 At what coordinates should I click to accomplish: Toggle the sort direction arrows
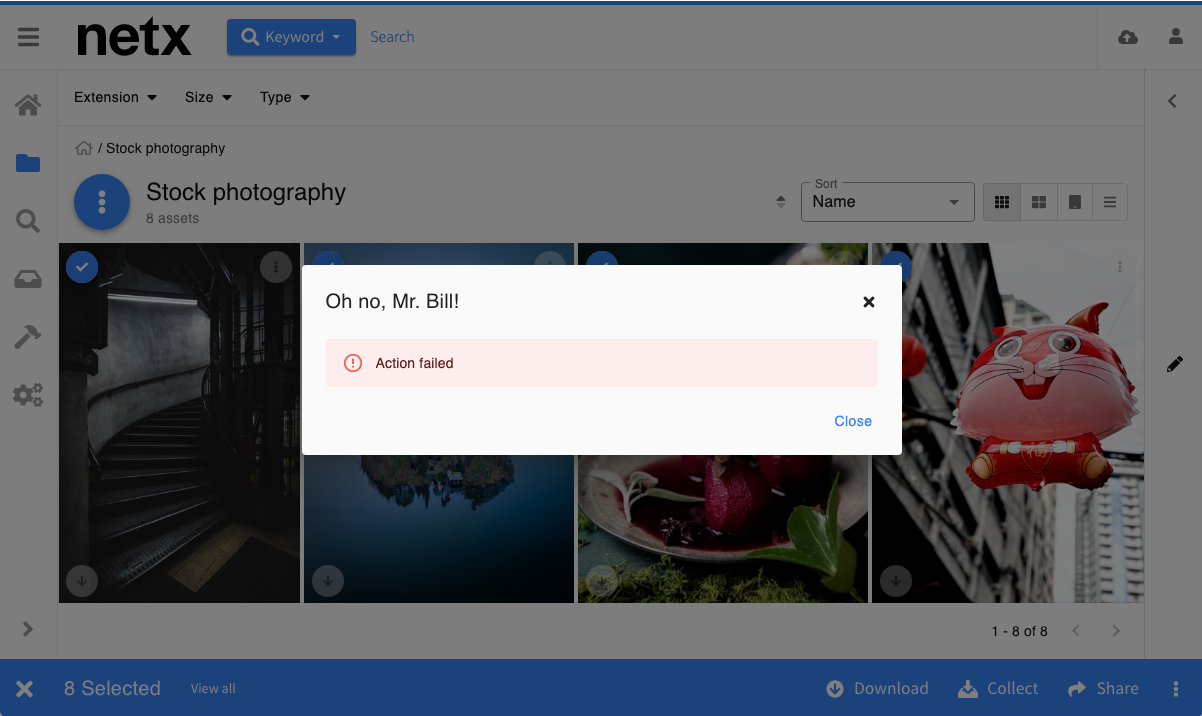pos(781,202)
